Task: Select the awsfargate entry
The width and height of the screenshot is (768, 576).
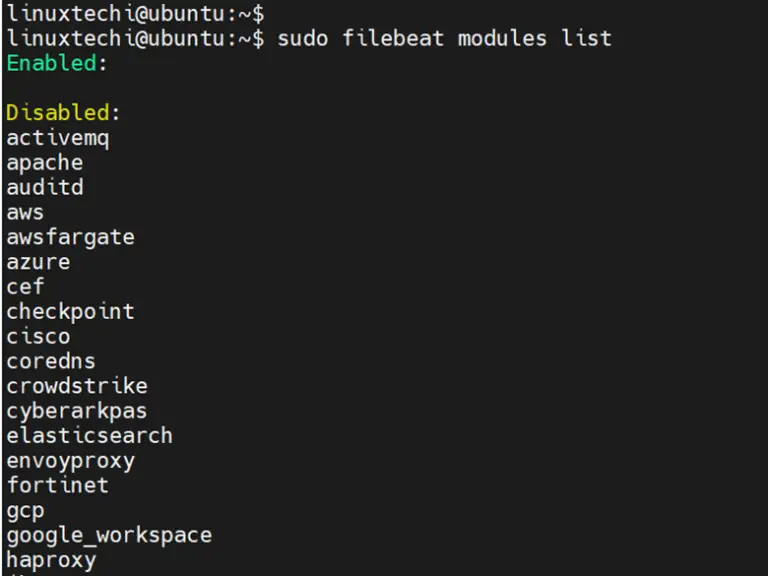Action: [x=71, y=238]
